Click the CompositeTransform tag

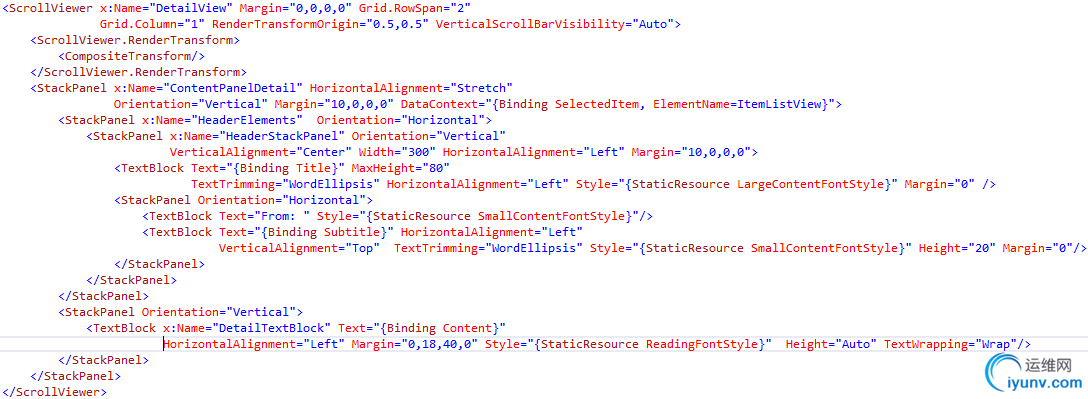pos(131,56)
